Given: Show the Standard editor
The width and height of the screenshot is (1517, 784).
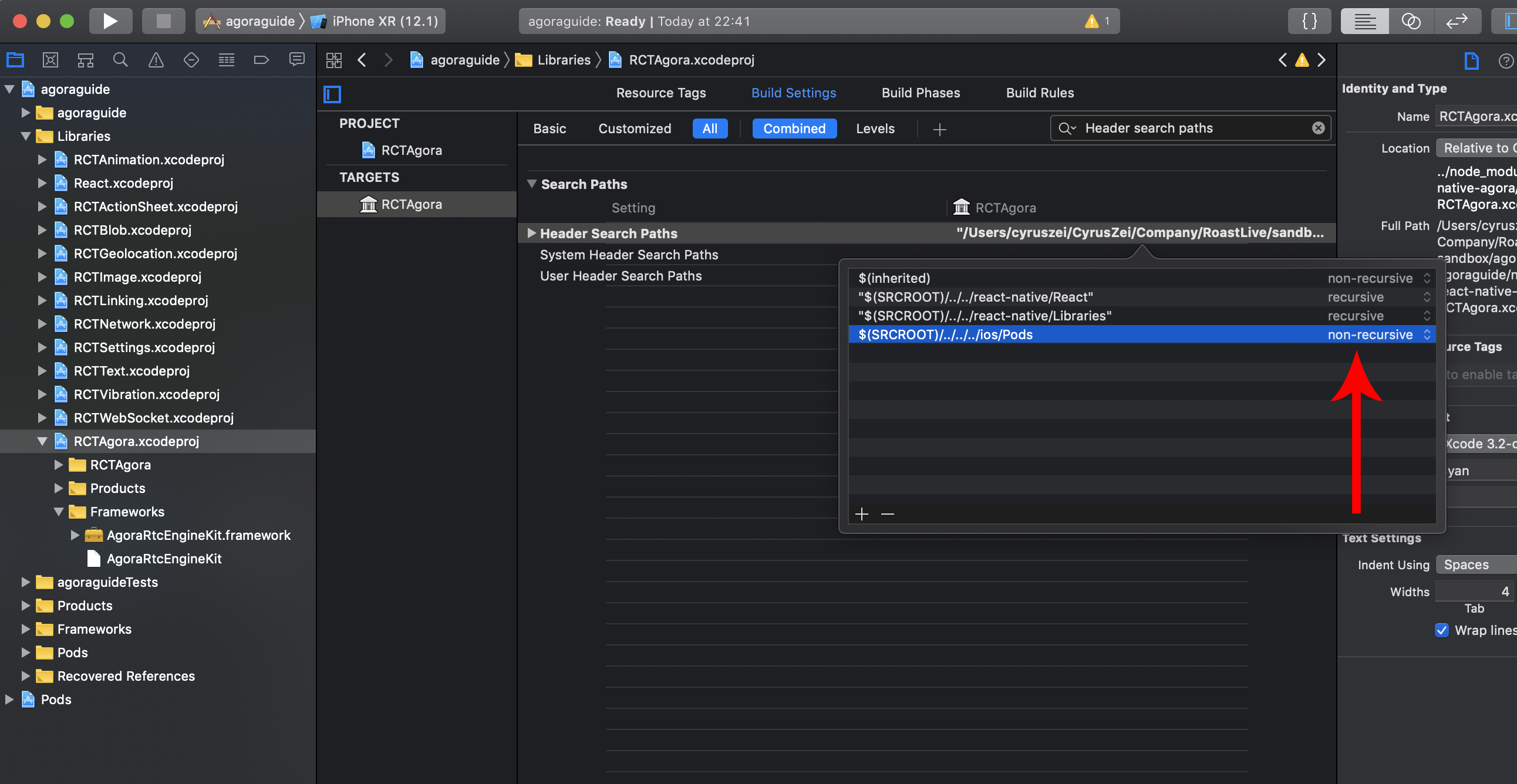Looking at the screenshot, I should click(1364, 21).
